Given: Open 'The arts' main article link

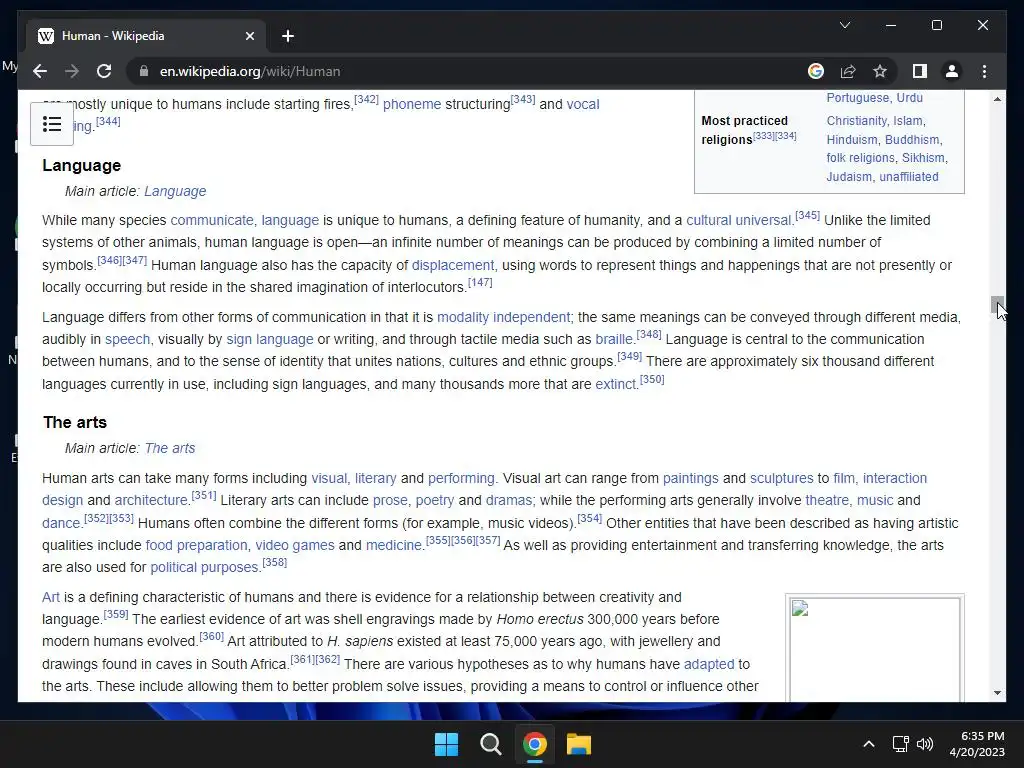Looking at the screenshot, I should (170, 448).
